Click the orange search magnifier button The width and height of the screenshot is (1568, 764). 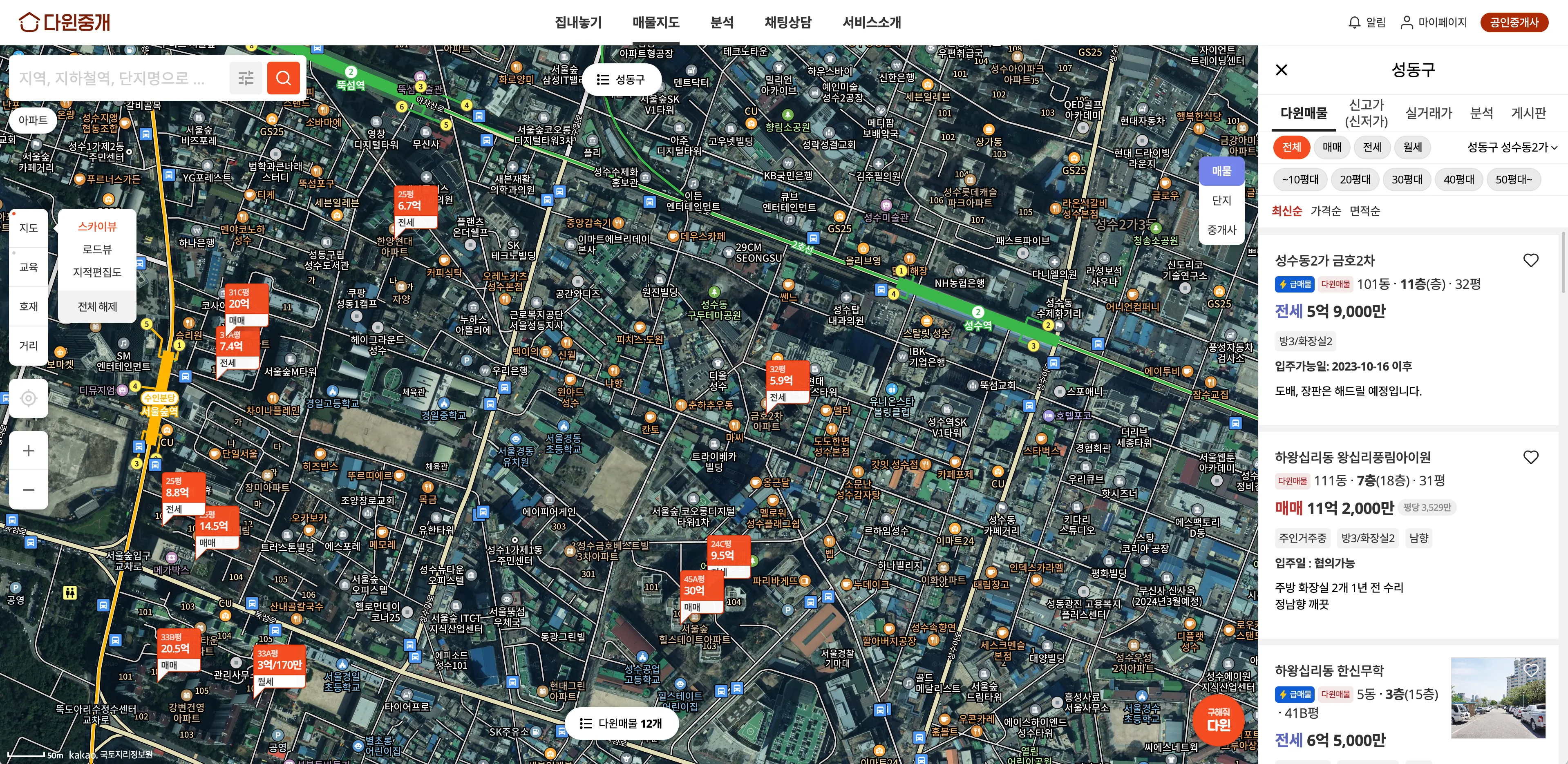tap(283, 78)
